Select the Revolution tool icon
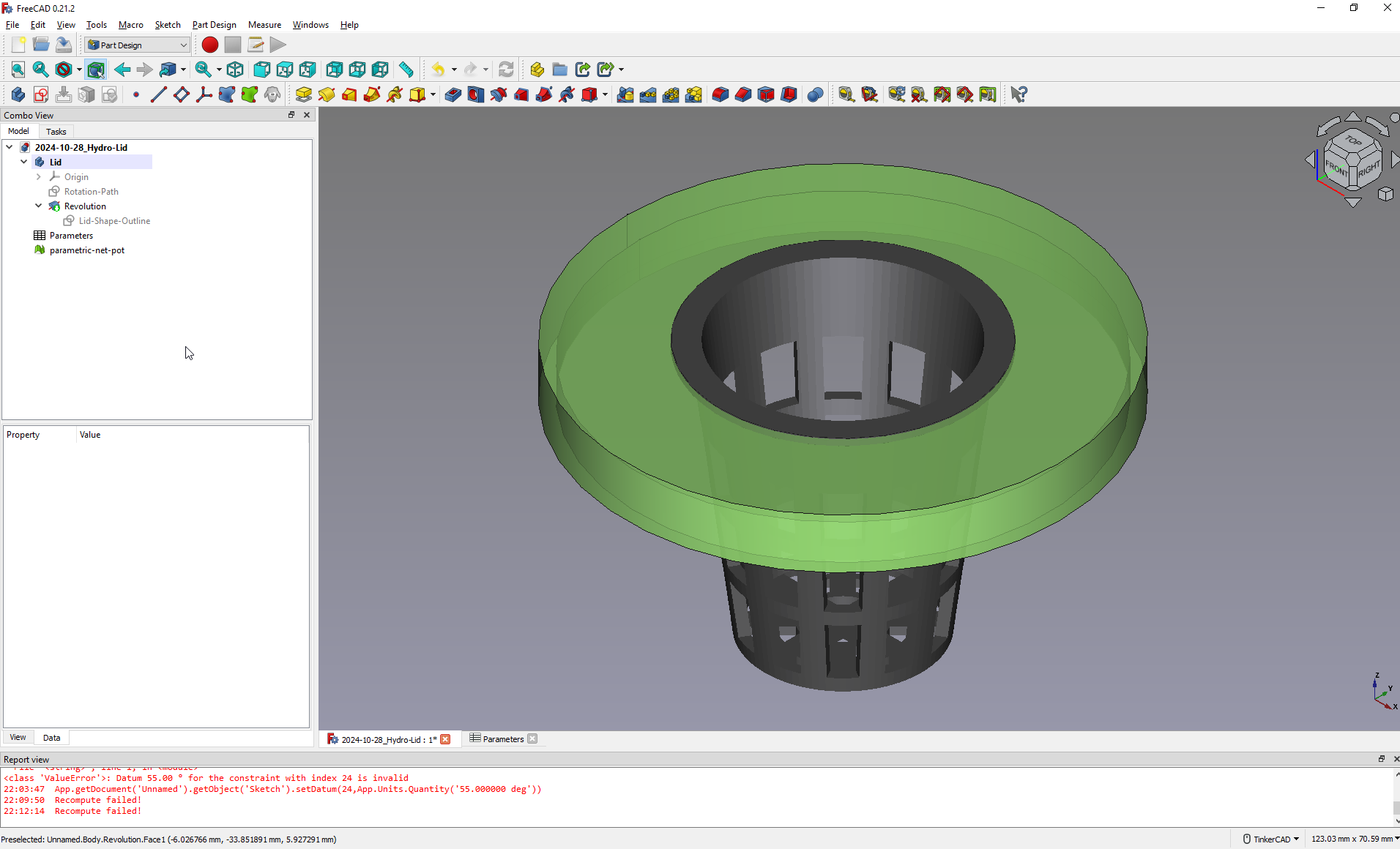The width and height of the screenshot is (1400, 849). coord(327,94)
